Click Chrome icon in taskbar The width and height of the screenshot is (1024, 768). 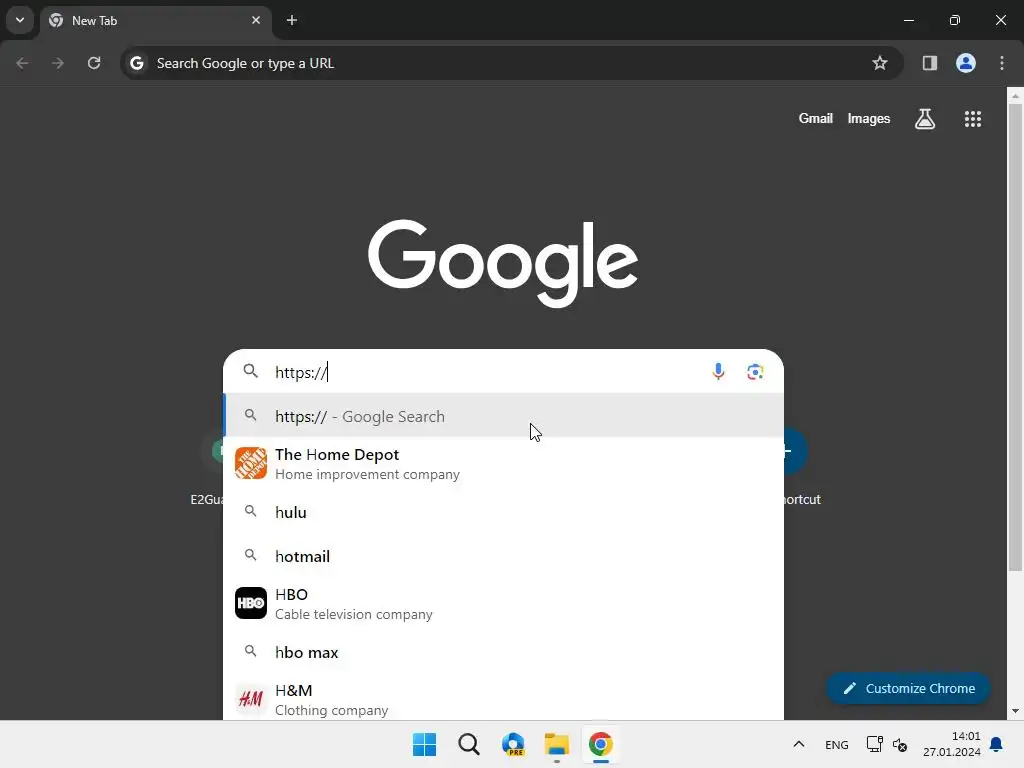600,744
